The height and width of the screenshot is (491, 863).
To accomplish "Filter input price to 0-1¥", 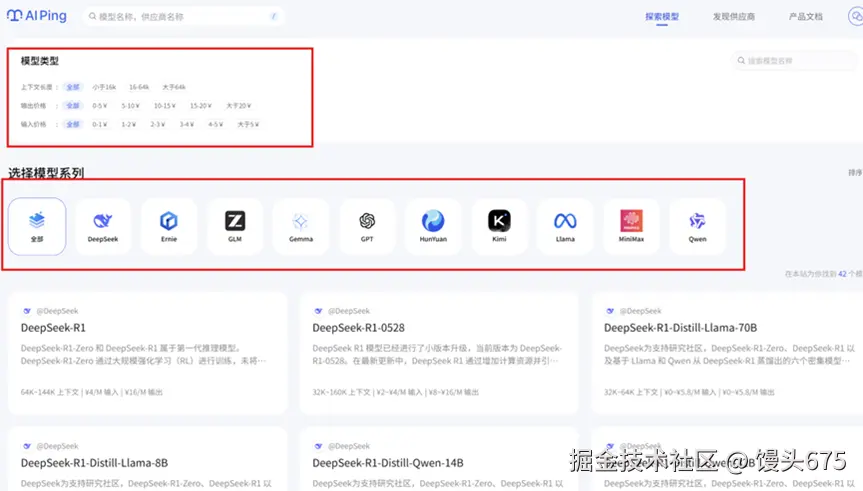I will coord(100,124).
